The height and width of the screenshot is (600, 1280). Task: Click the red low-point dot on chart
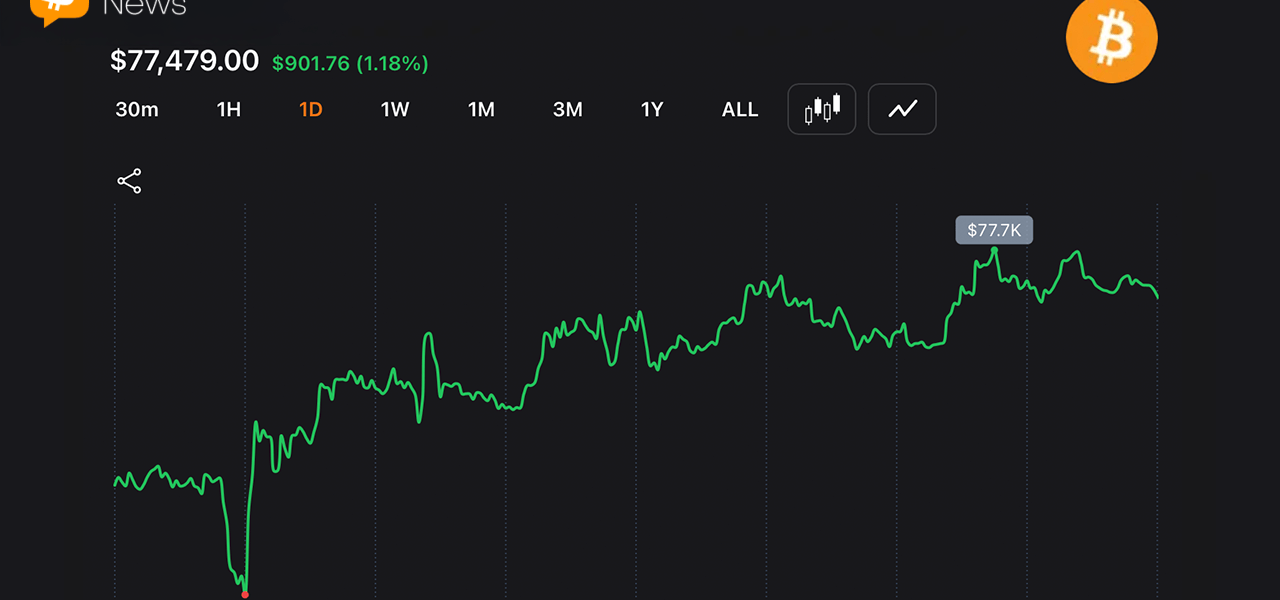point(245,594)
